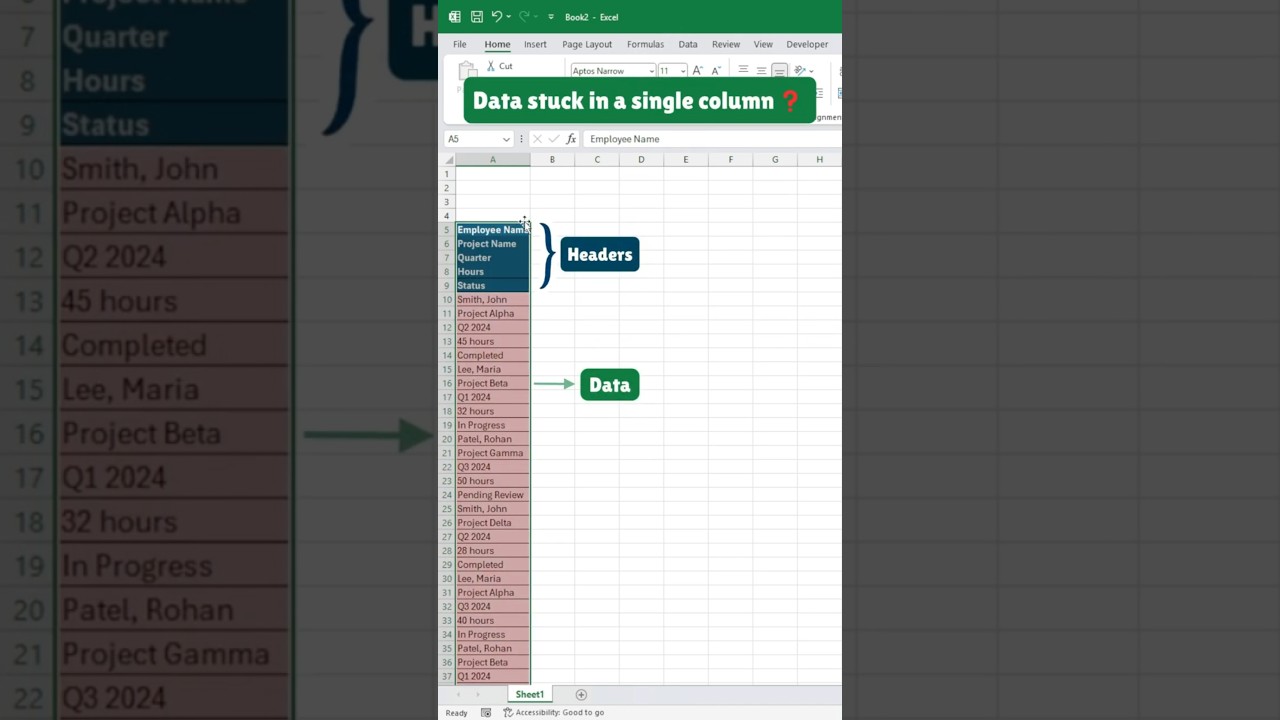The width and height of the screenshot is (1280, 720).
Task: Add a new sheet with the plus button
Action: coord(581,695)
